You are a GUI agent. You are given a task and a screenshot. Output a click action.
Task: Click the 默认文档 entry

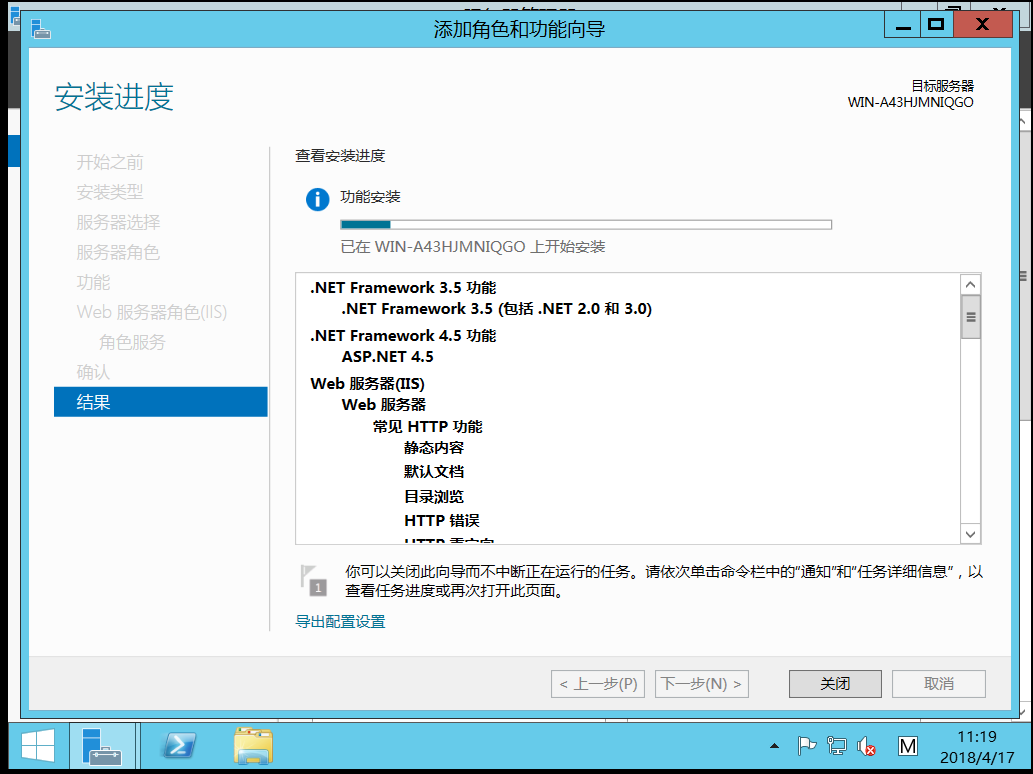pyautogui.click(x=434, y=472)
